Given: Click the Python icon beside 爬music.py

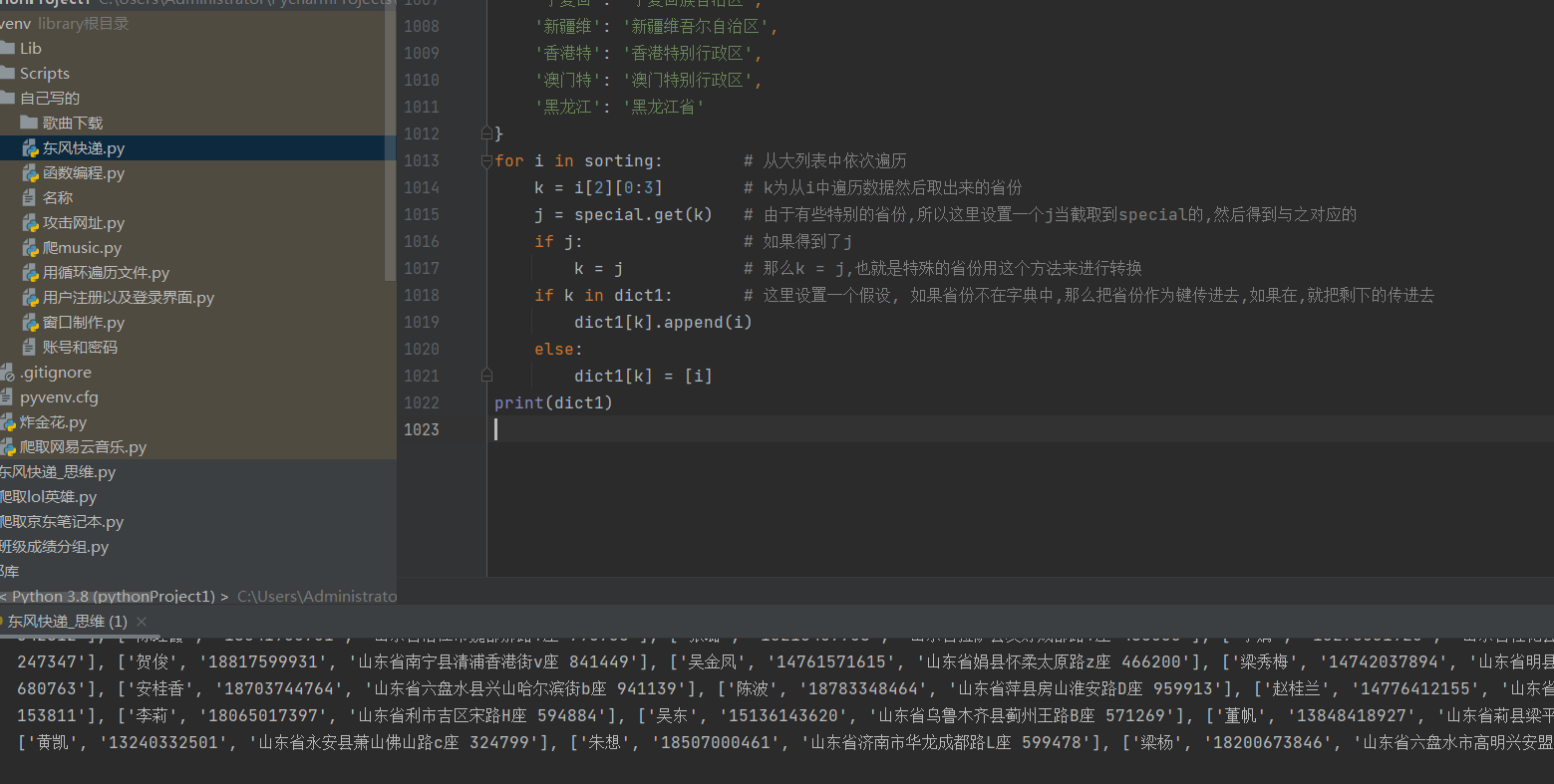Looking at the screenshot, I should point(30,248).
